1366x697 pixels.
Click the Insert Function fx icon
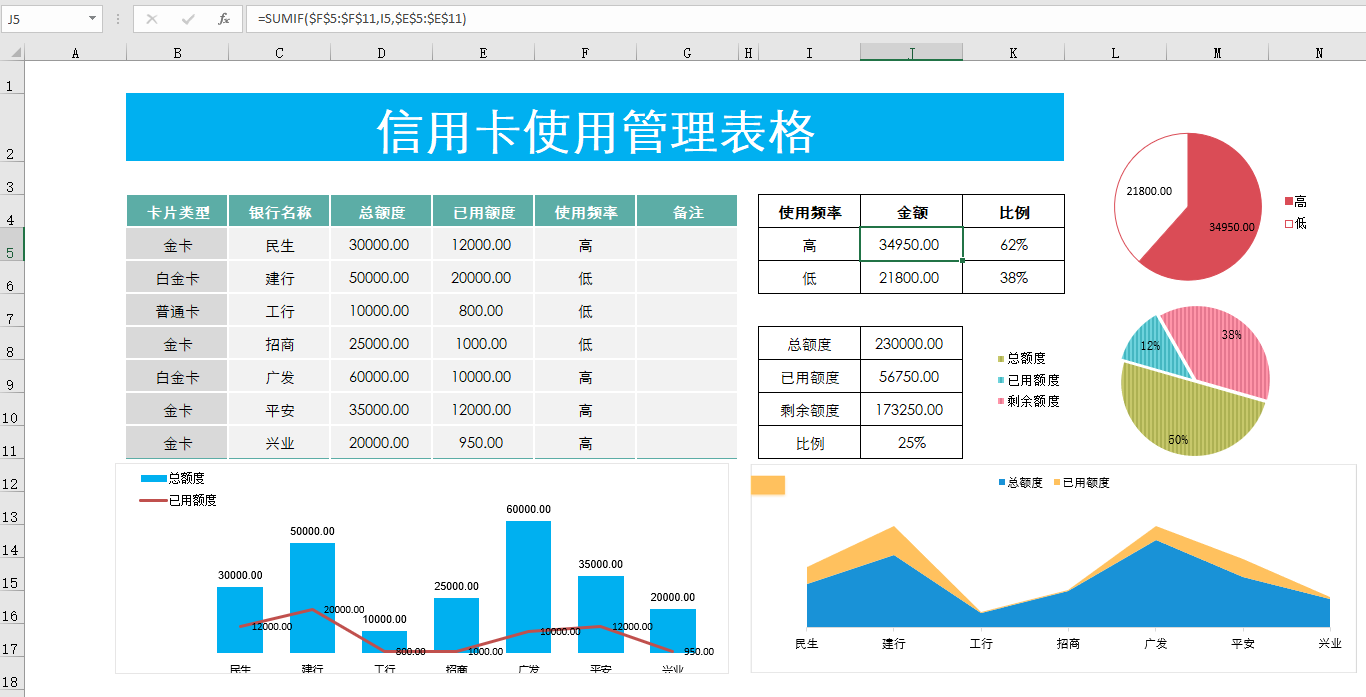224,19
